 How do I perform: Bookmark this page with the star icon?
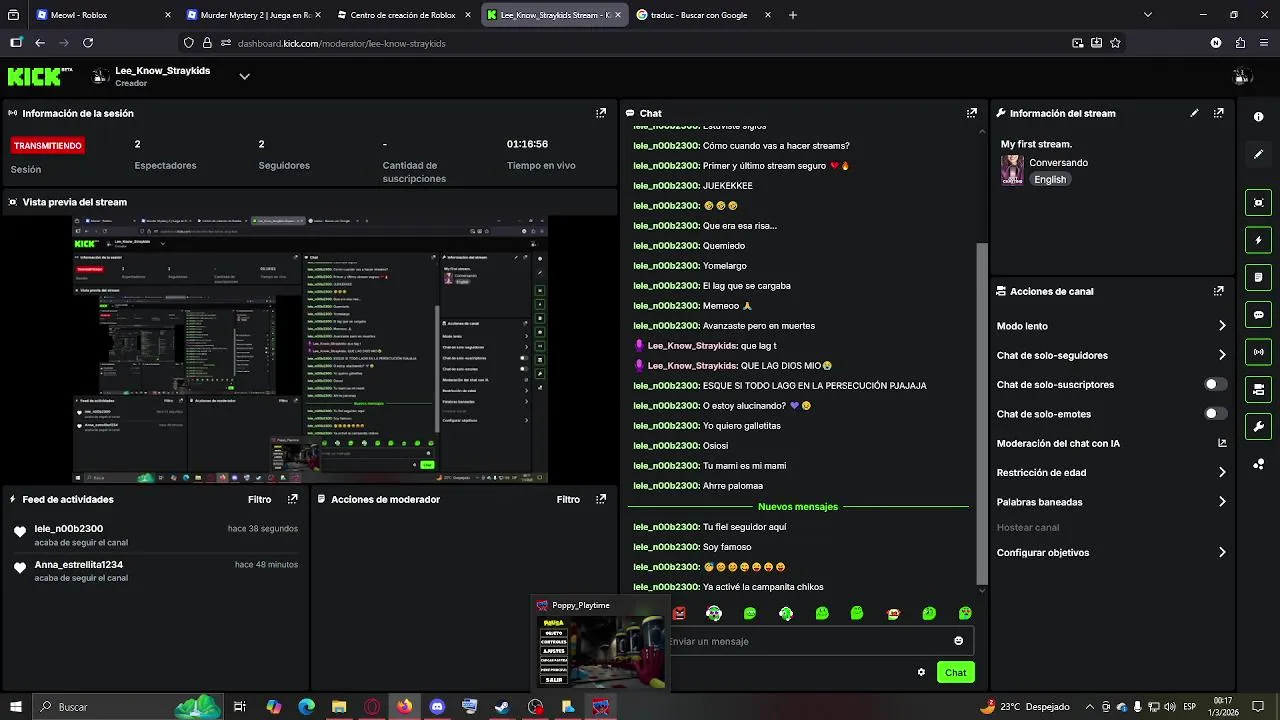click(1115, 43)
